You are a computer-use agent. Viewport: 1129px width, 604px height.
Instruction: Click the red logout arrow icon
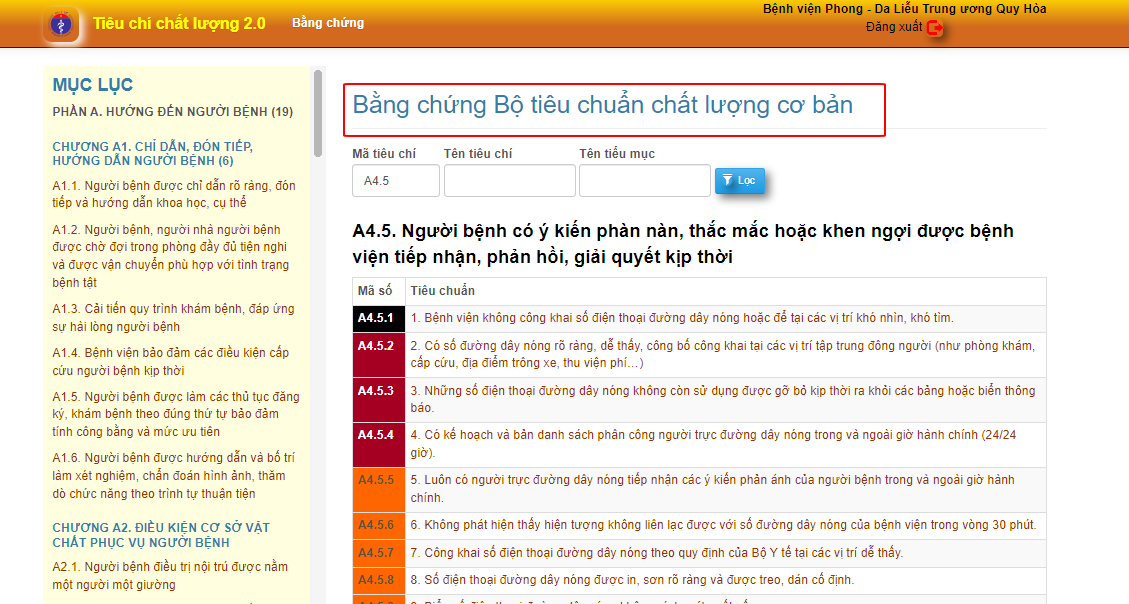935,28
